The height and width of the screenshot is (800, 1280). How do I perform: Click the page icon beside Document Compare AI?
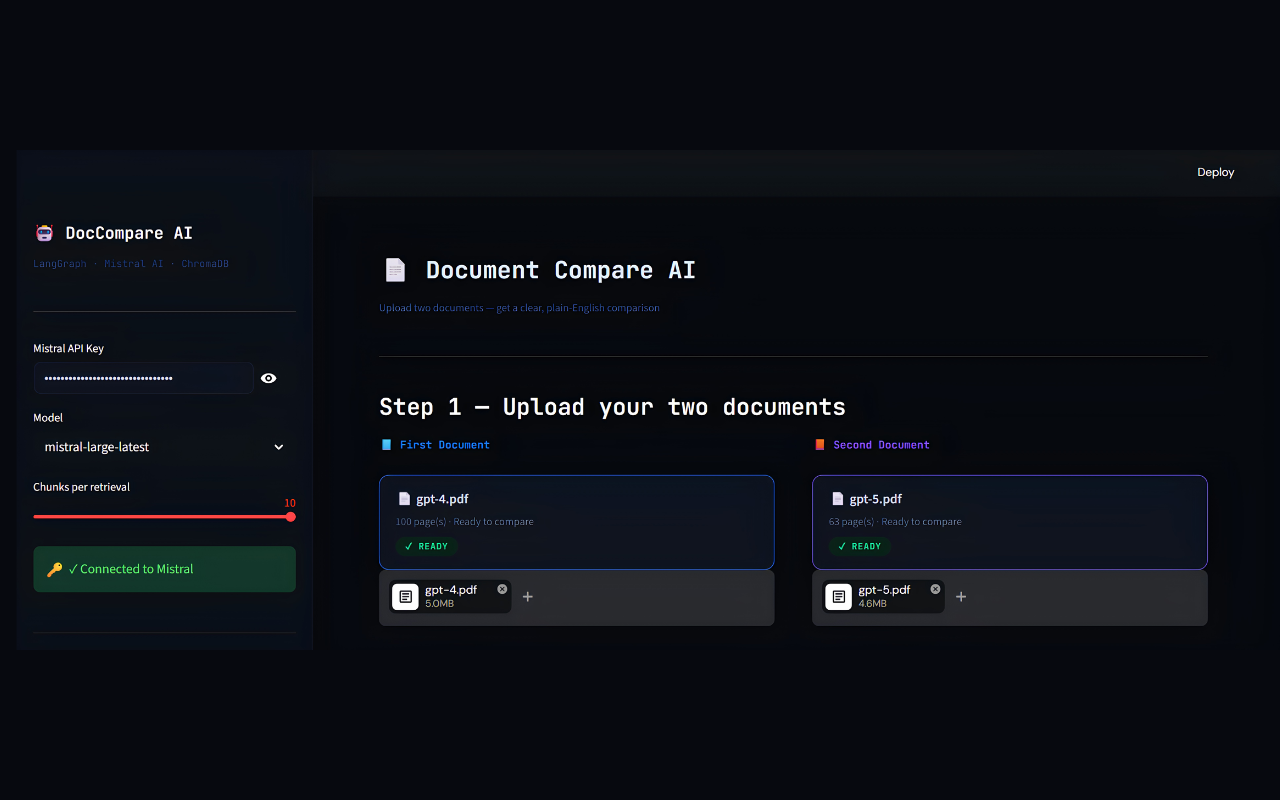[396, 270]
